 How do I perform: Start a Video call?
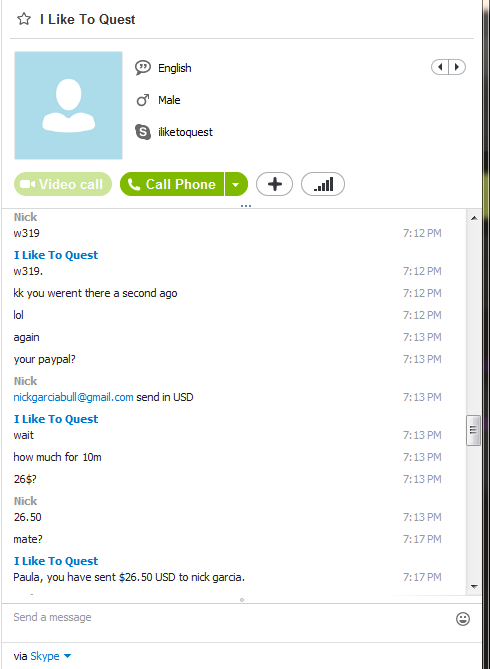[63, 184]
